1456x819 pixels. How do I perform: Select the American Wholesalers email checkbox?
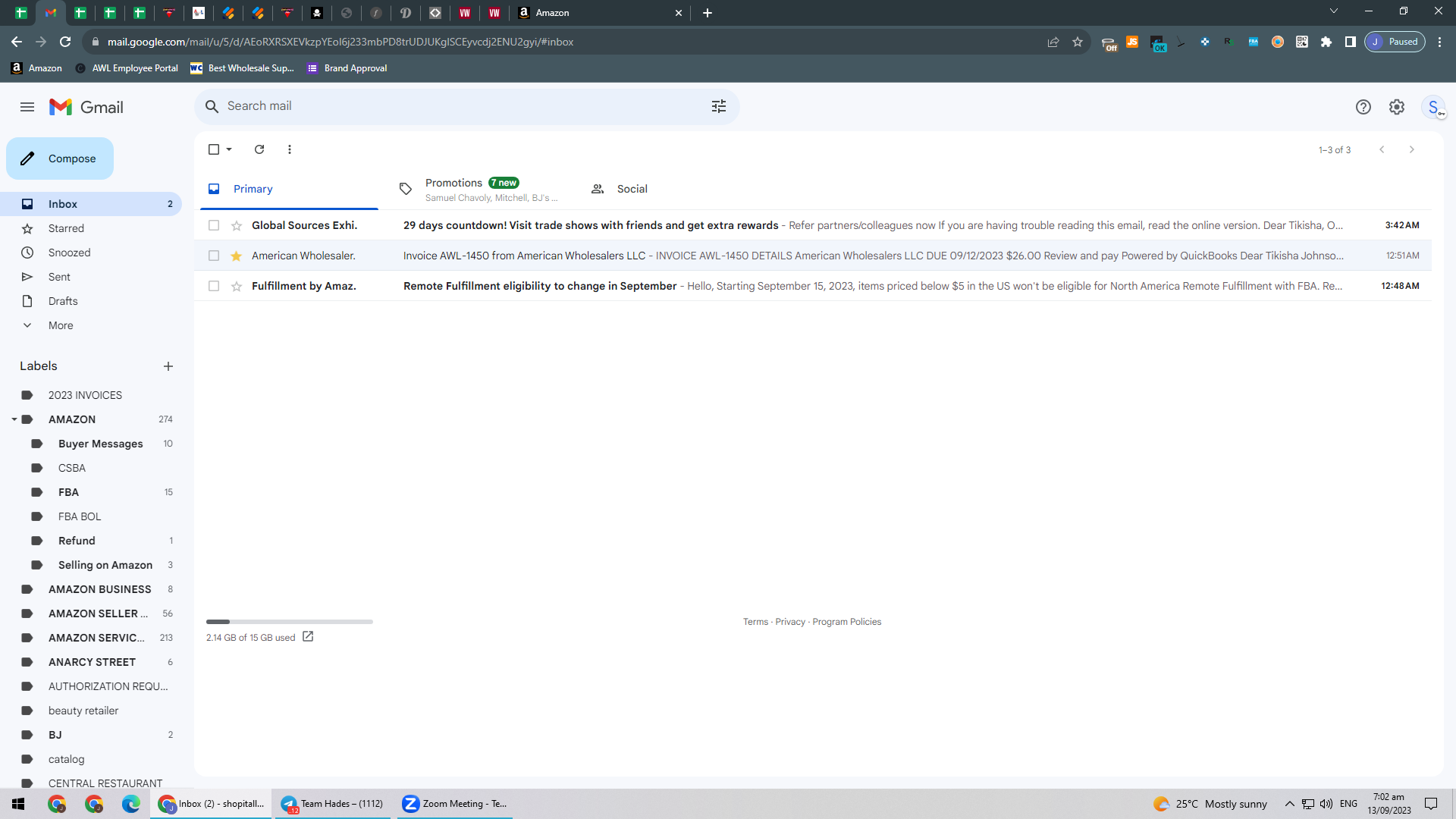[214, 256]
